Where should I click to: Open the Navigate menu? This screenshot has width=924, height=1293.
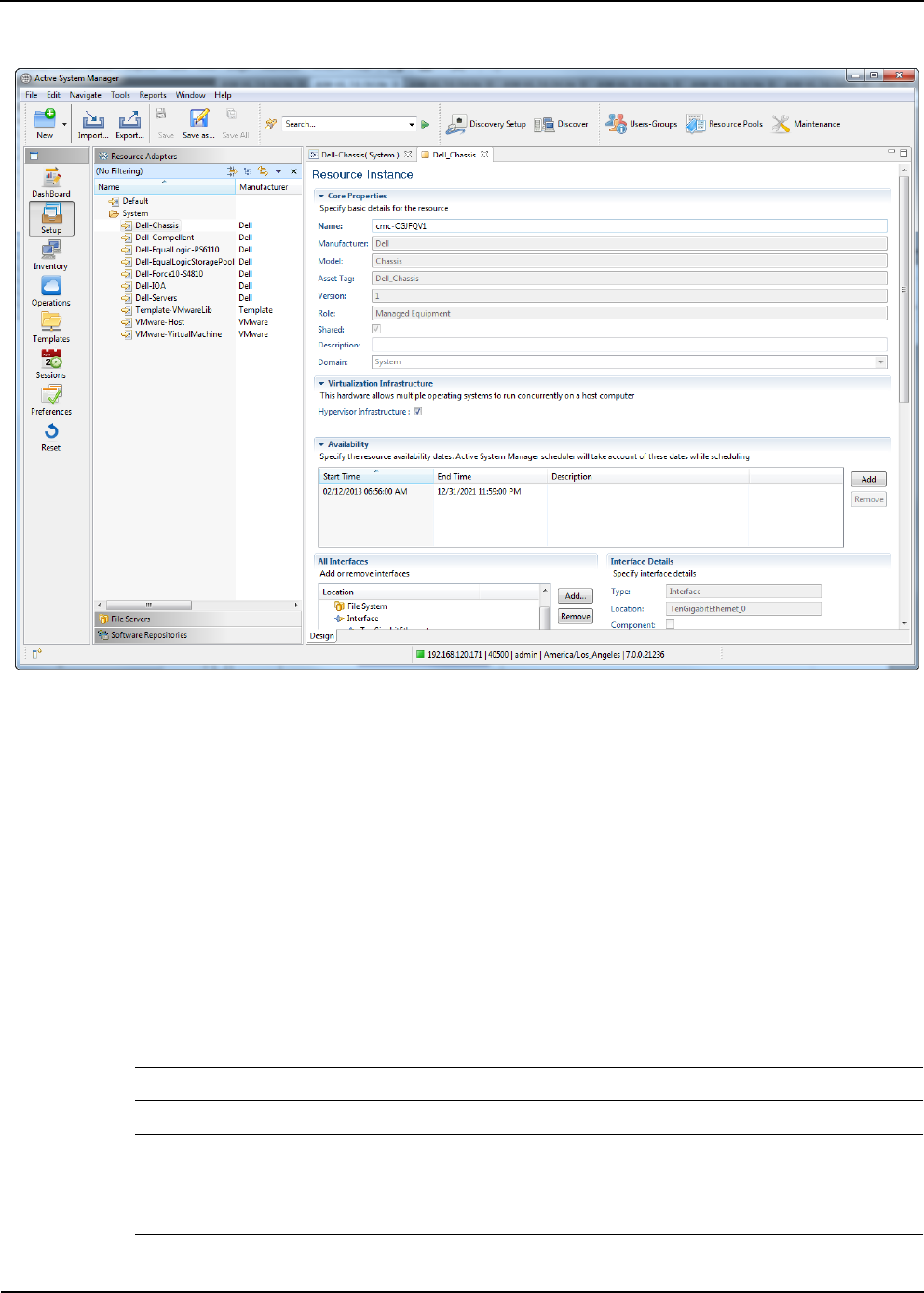point(85,95)
